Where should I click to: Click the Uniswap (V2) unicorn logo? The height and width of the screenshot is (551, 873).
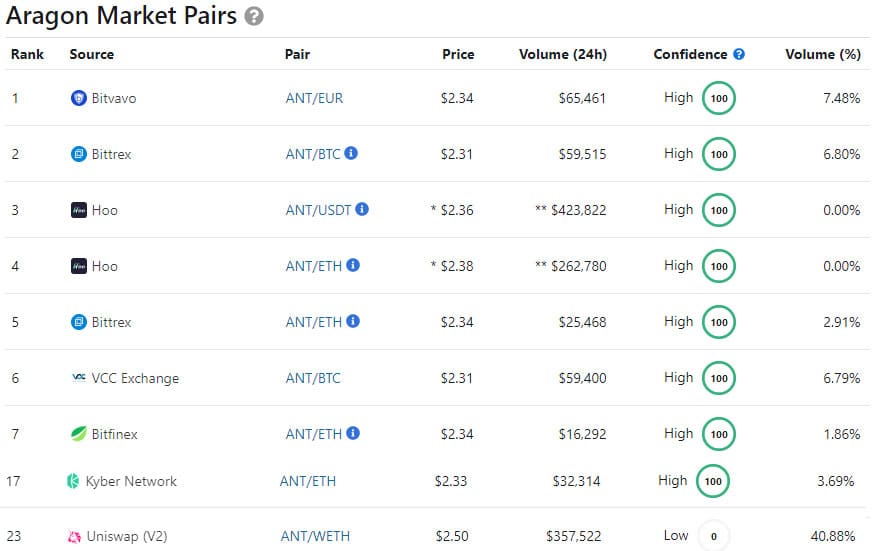[73, 536]
